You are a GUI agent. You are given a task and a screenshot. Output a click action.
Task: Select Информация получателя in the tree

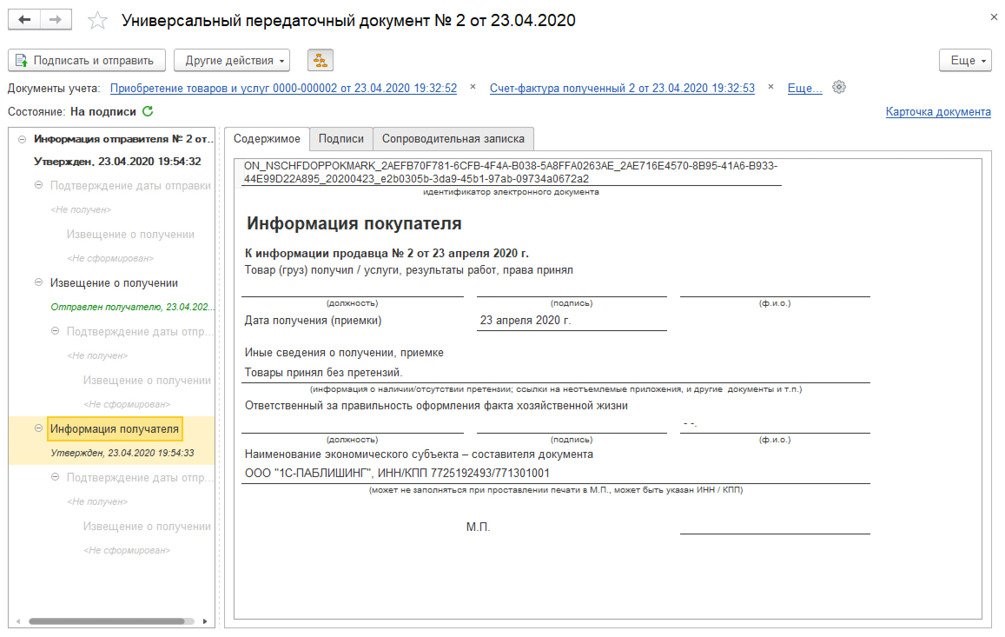click(x=114, y=429)
